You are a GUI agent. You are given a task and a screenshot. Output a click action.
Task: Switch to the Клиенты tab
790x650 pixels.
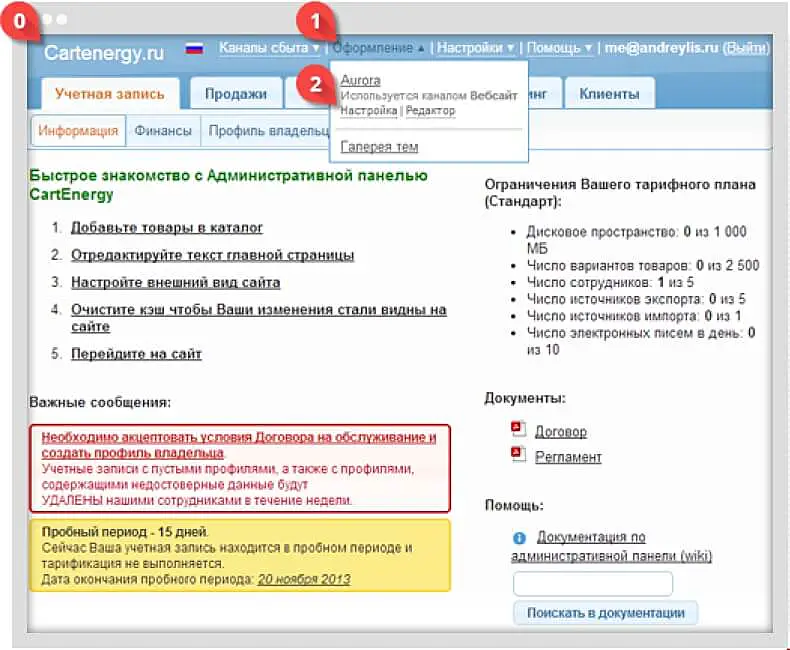click(608, 94)
